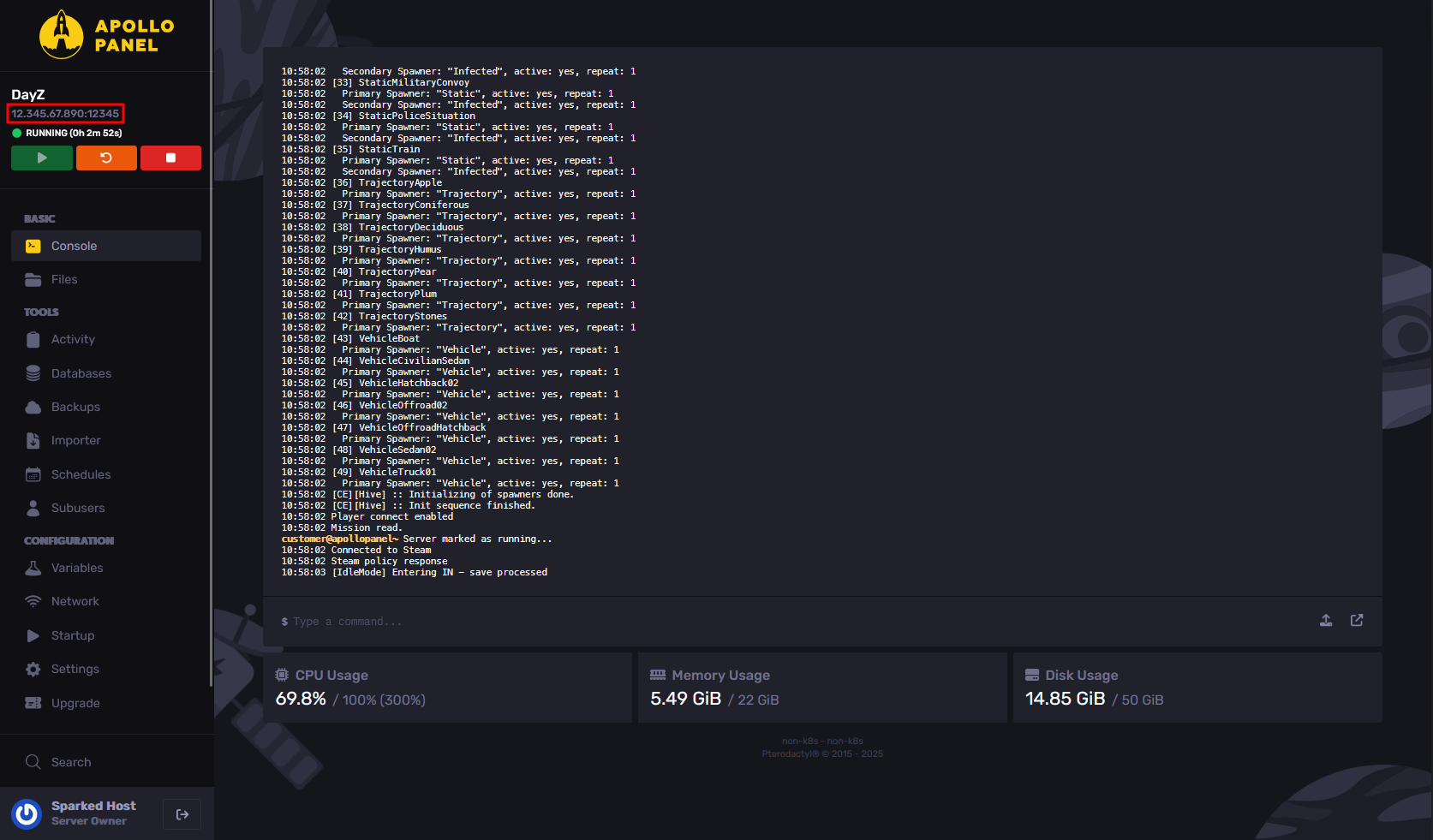Click the DayZ server name
This screenshot has width=1433, height=840.
(28, 95)
